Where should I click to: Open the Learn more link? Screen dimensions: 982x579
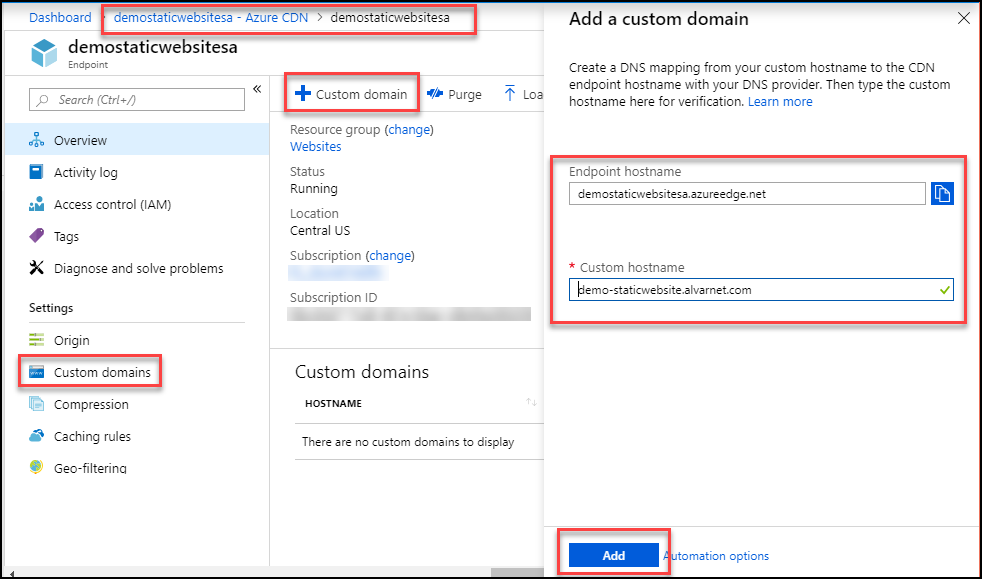pyautogui.click(x=780, y=101)
